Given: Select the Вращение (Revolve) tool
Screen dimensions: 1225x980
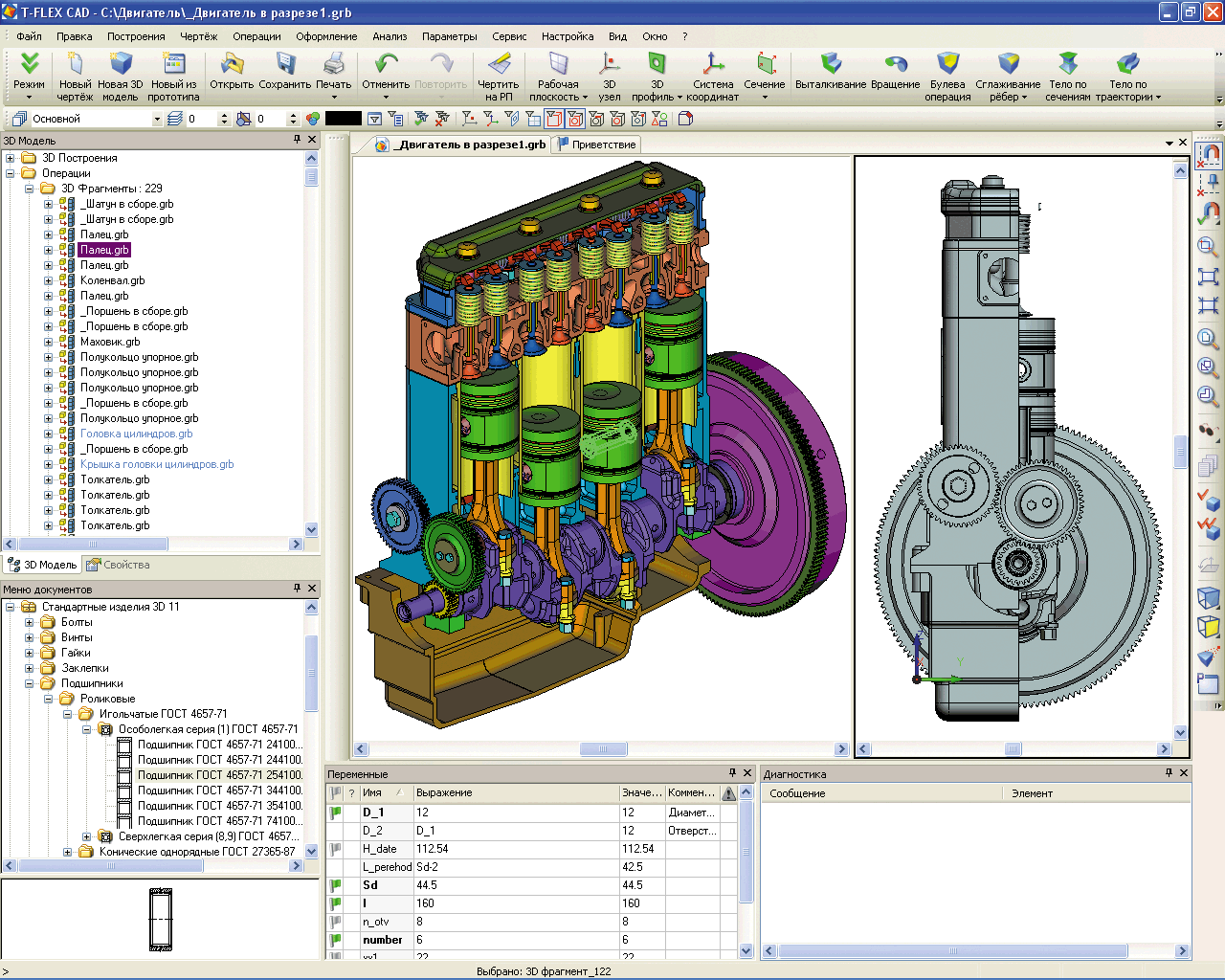Looking at the screenshot, I should [895, 64].
